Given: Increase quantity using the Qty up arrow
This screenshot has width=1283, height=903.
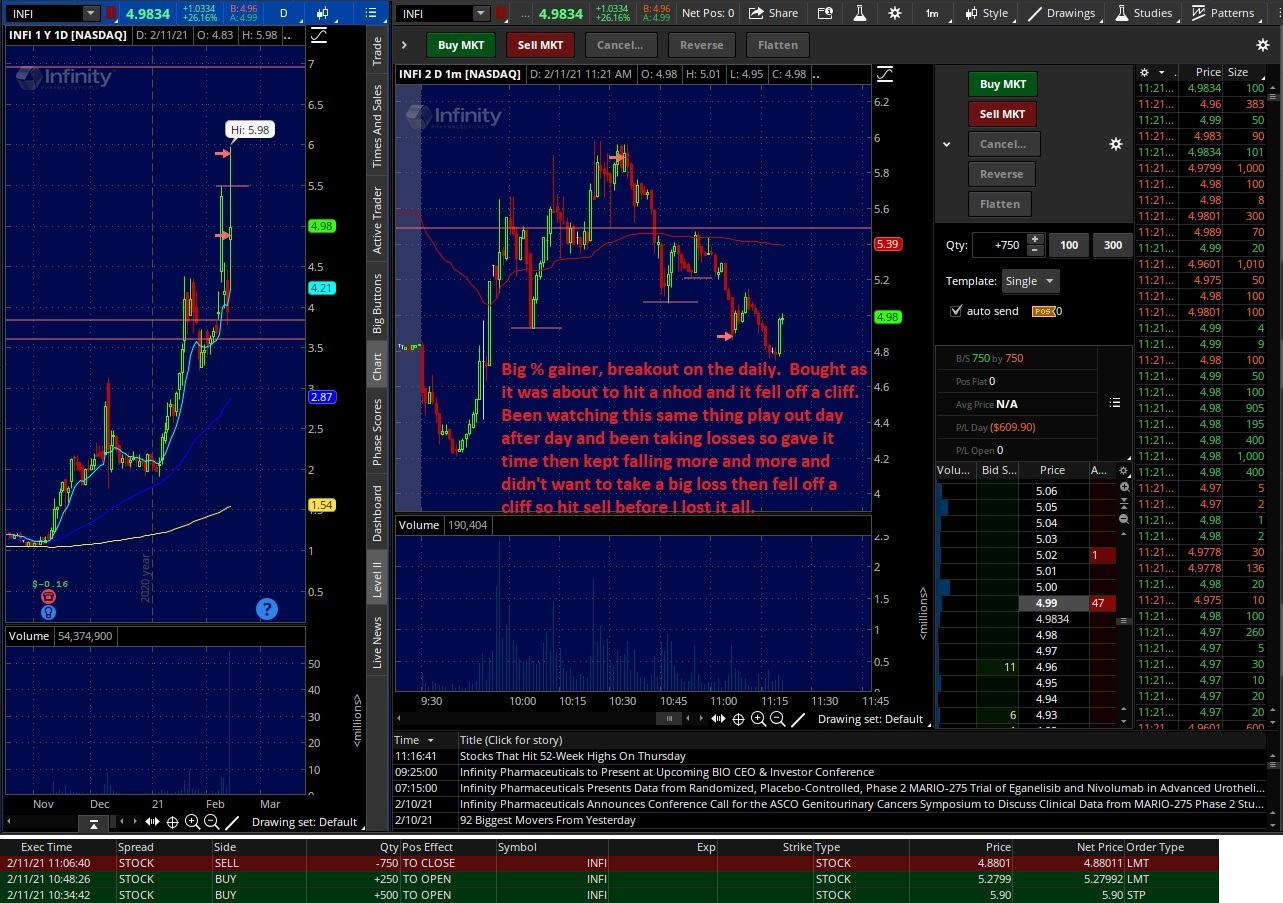Looking at the screenshot, I should point(1035,240).
